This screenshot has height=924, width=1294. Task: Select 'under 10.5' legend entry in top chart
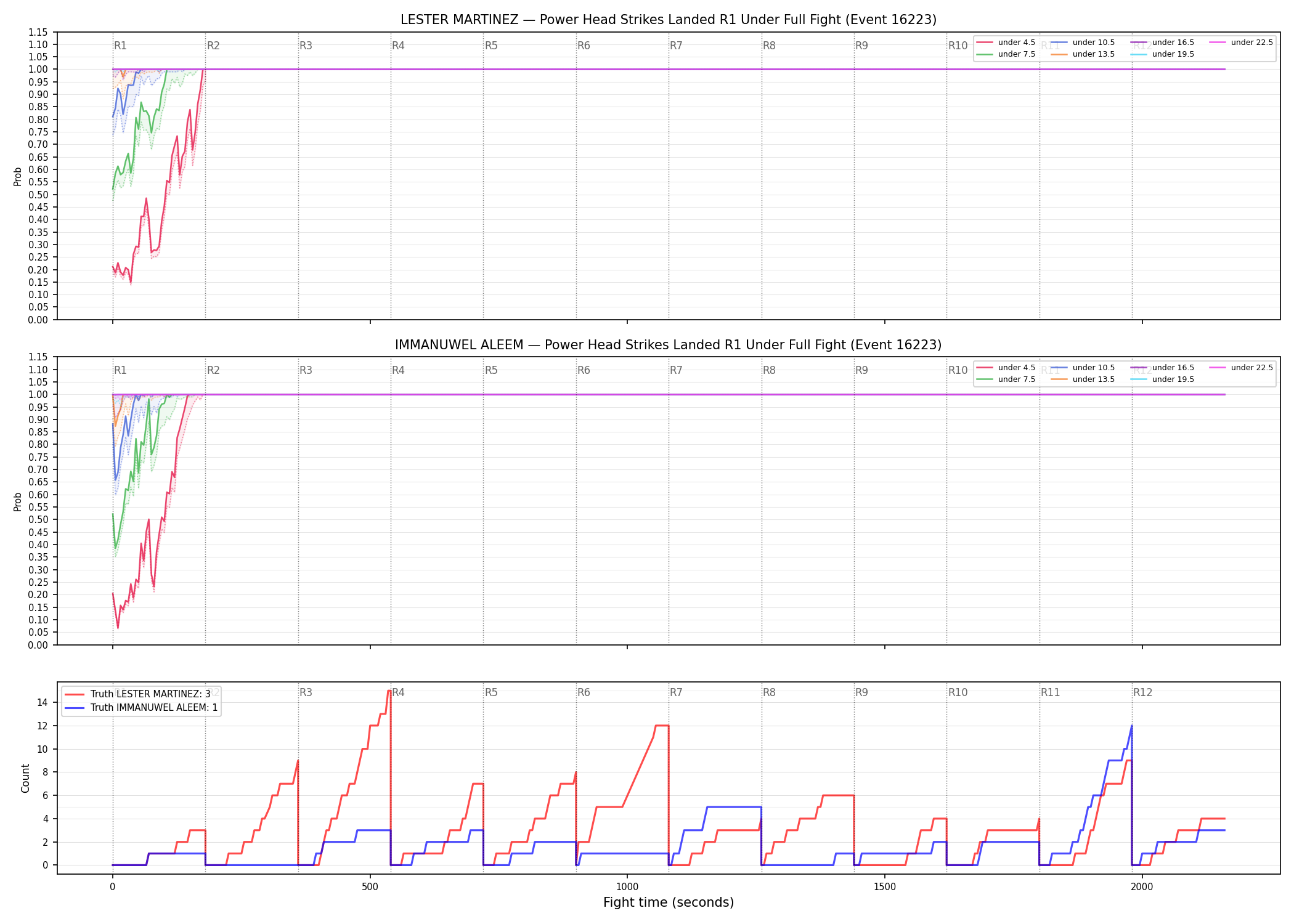click(x=1083, y=43)
